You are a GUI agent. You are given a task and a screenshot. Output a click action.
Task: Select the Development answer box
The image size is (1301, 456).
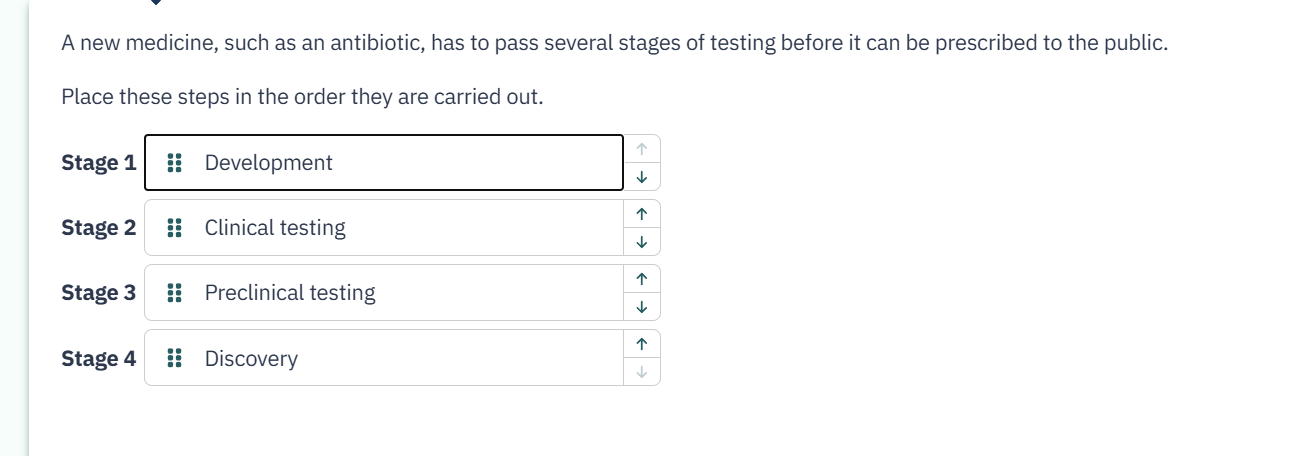tap(400, 163)
